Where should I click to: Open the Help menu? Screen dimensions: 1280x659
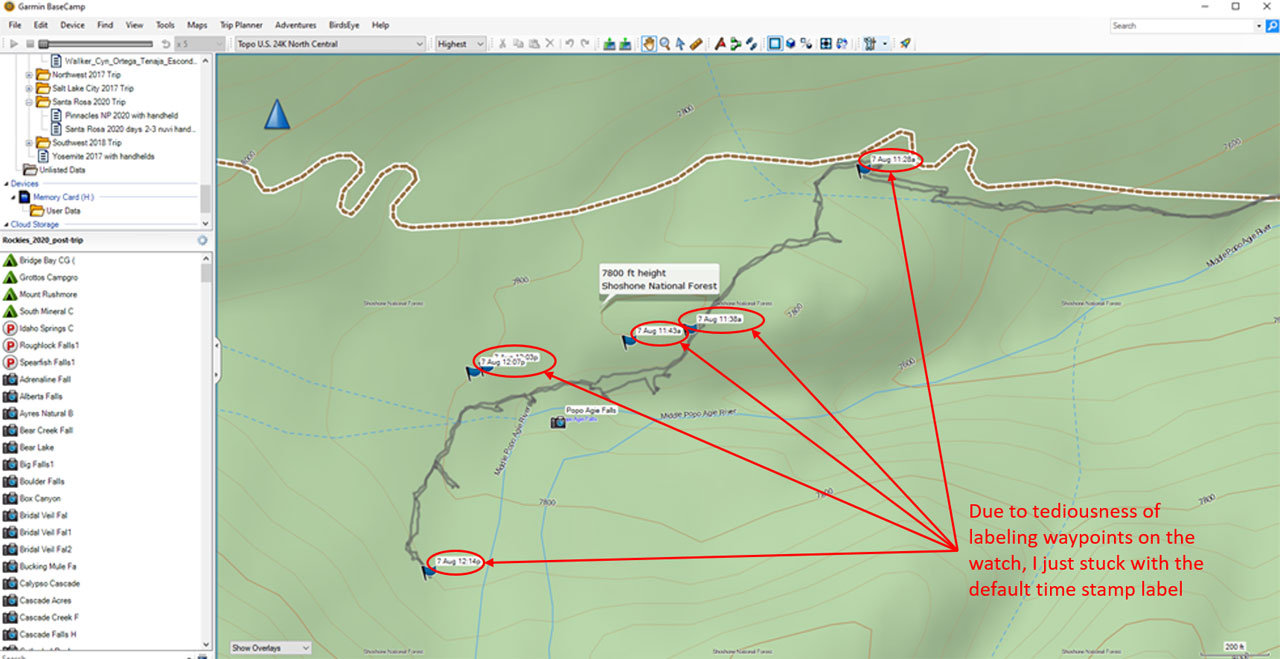(x=380, y=25)
